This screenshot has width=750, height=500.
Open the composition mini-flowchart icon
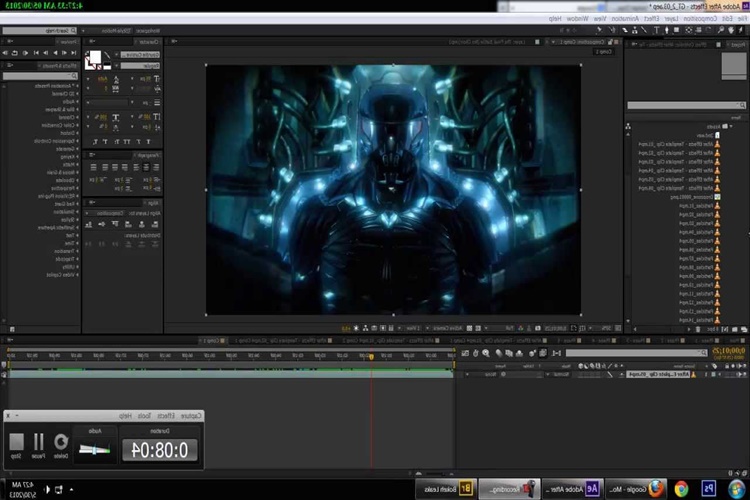click(x=556, y=353)
